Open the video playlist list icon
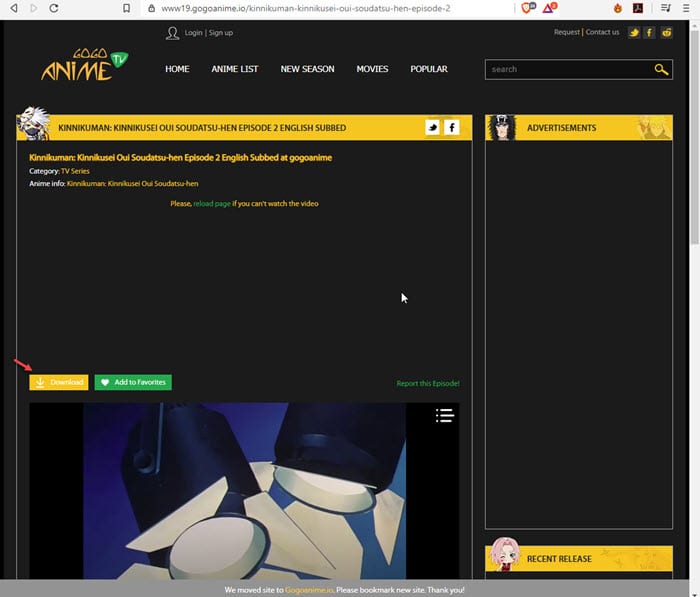The width and height of the screenshot is (700, 597). (445, 415)
